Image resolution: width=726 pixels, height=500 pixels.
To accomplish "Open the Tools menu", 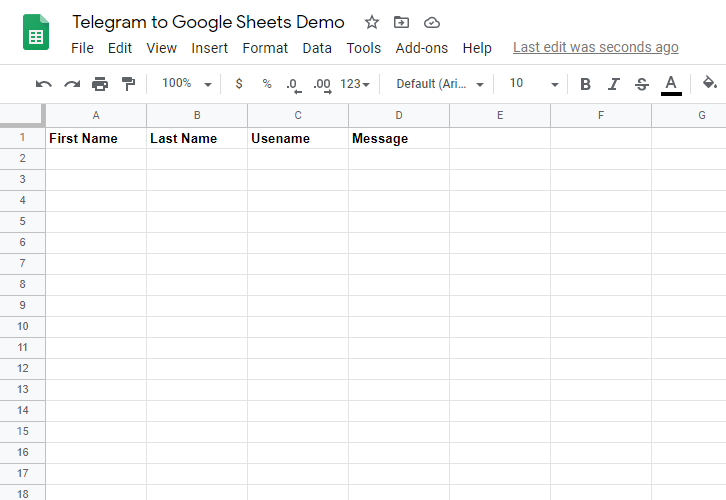I will tap(363, 48).
